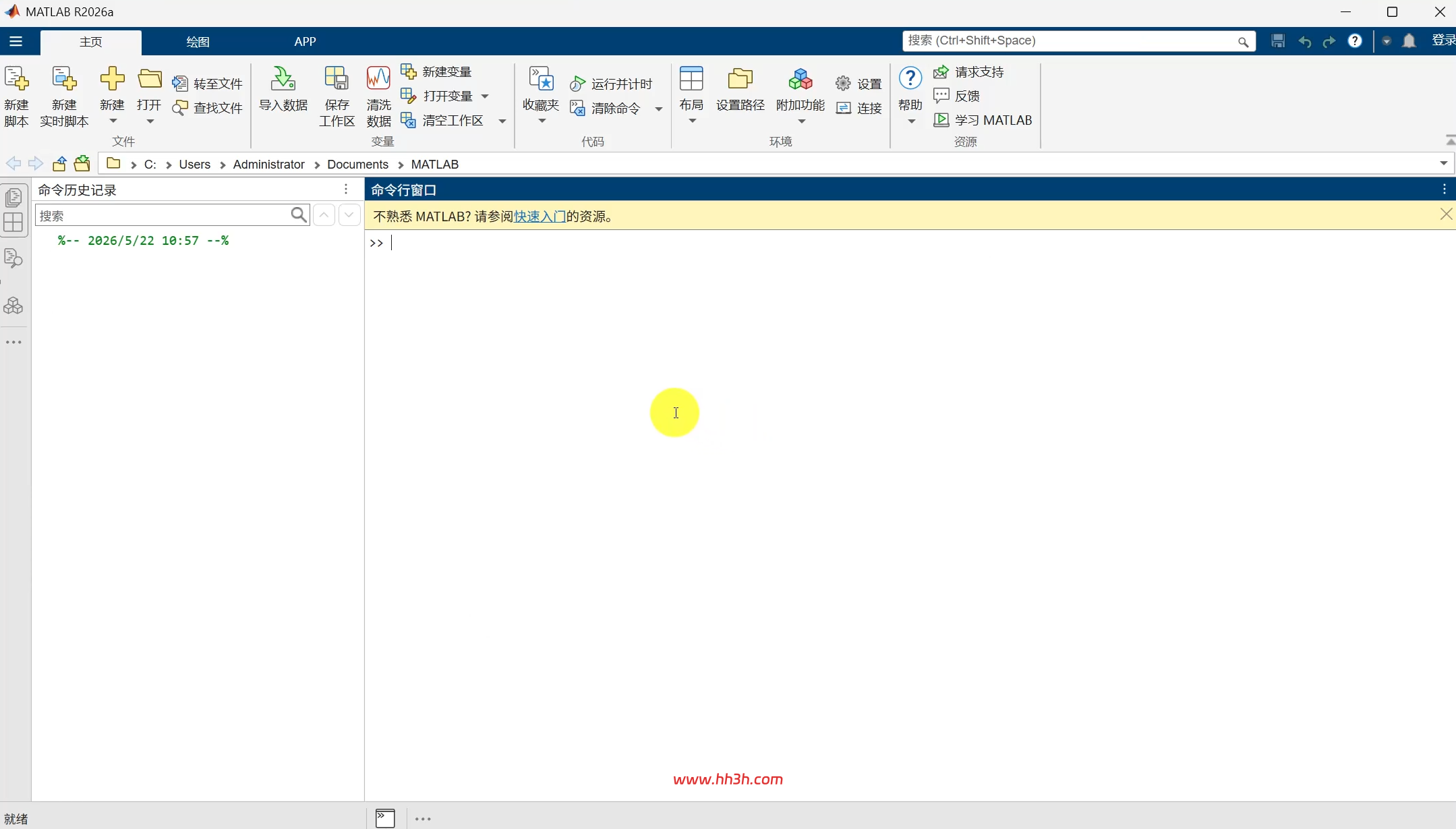Switch to the Plots (绘图) tab

(x=198, y=42)
